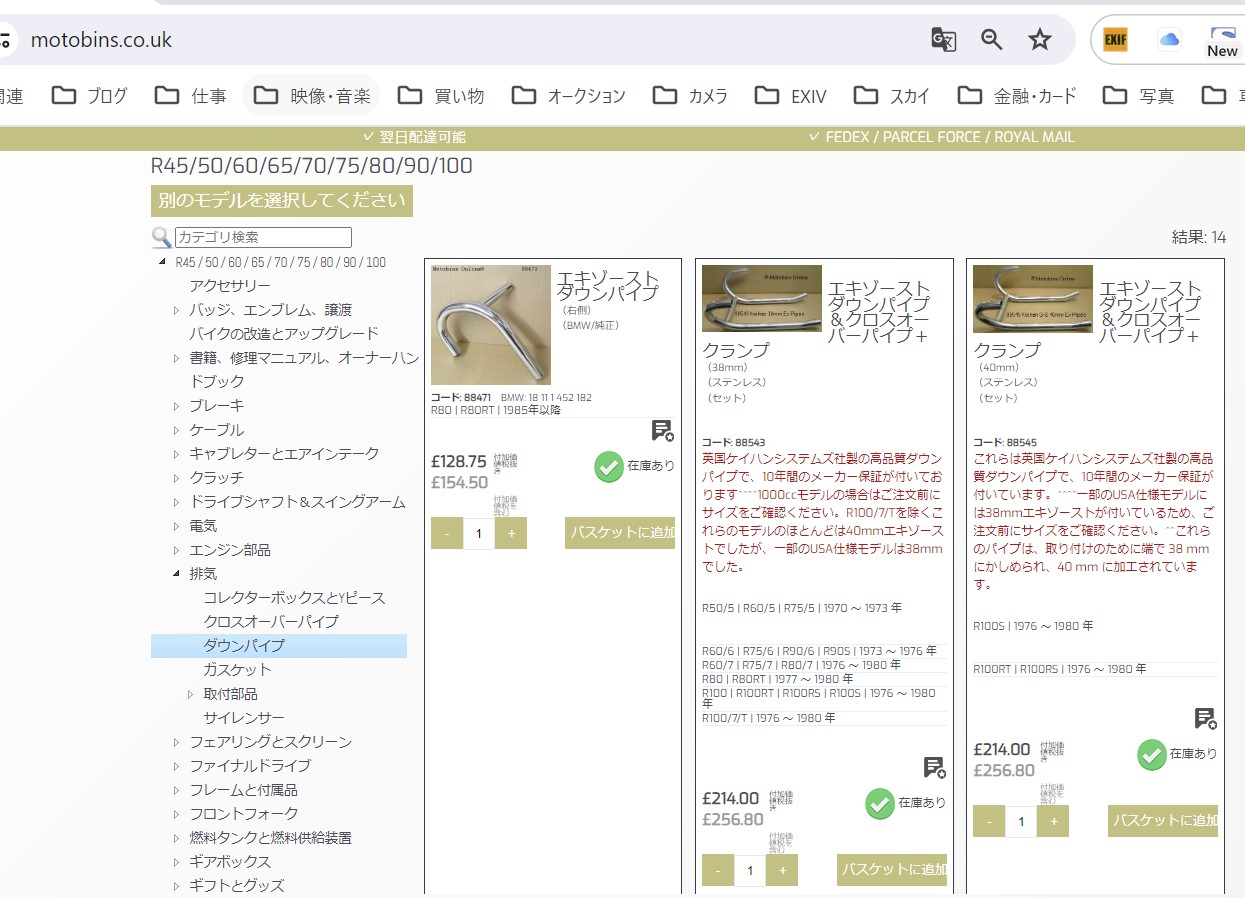The height and width of the screenshot is (898, 1245).
Task: Expand the キャブレターとエアインテーク category arrow
Action: click(177, 454)
